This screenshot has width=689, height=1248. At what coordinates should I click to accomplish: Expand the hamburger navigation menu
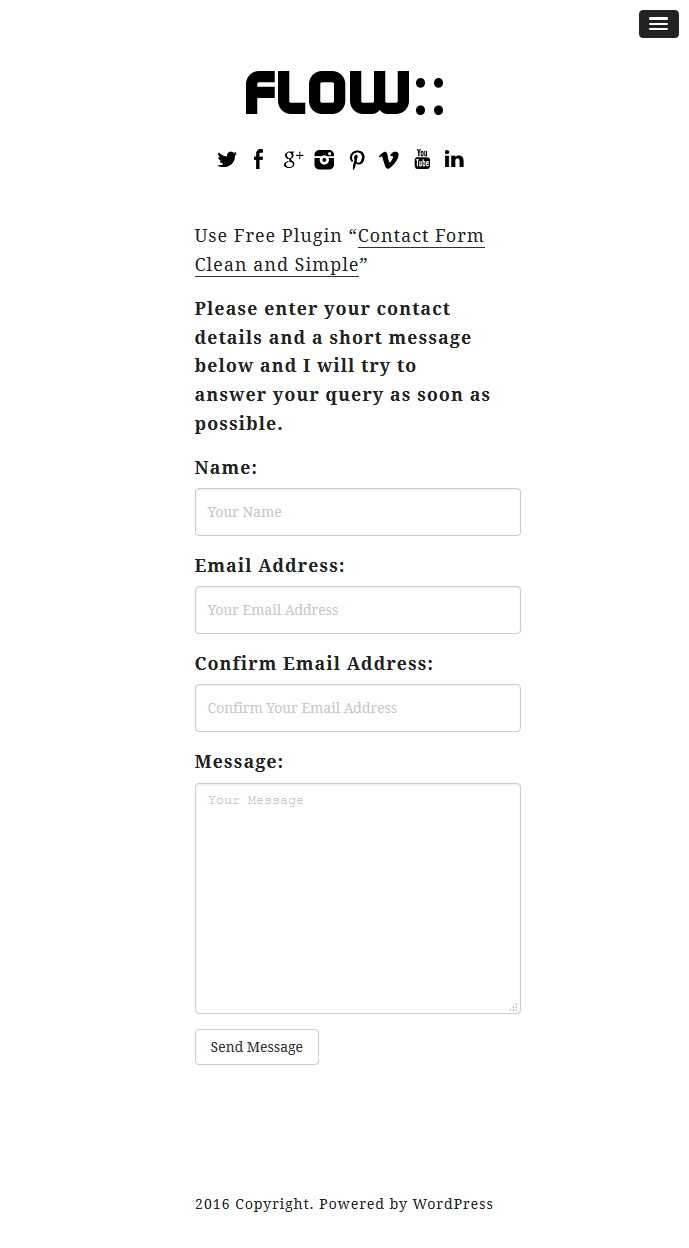pos(658,24)
